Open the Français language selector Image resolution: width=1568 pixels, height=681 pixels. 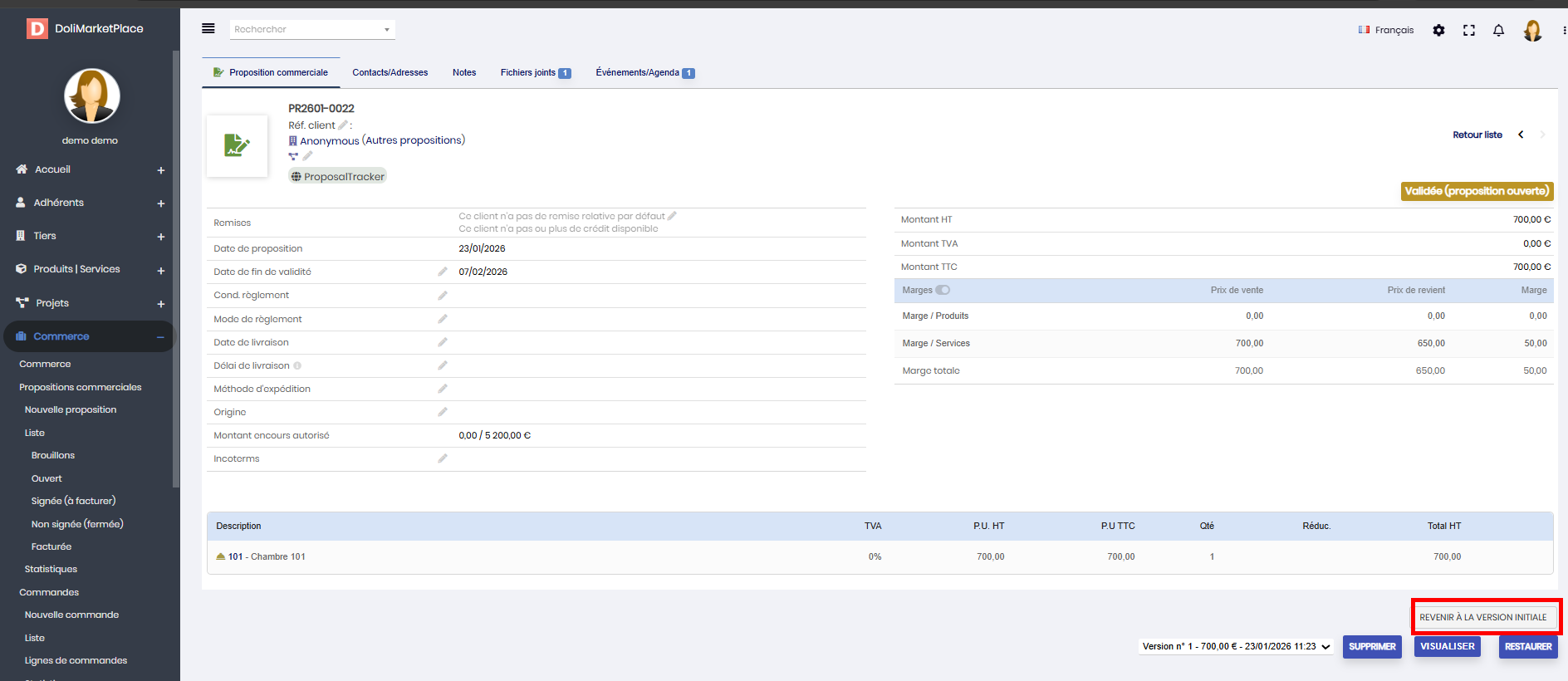pyautogui.click(x=1386, y=30)
